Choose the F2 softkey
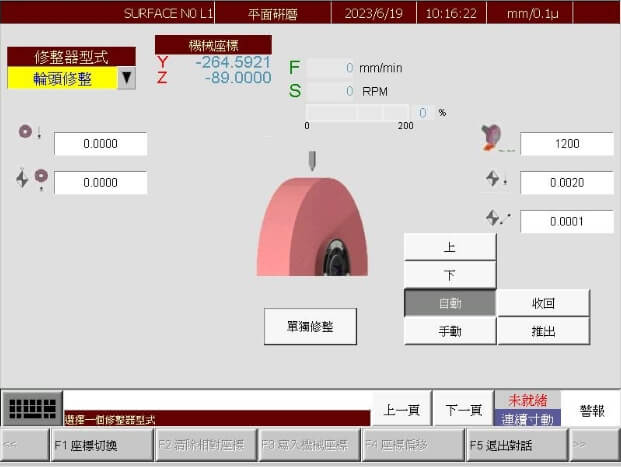Viewport: 621px width, 467px height. pos(206,445)
